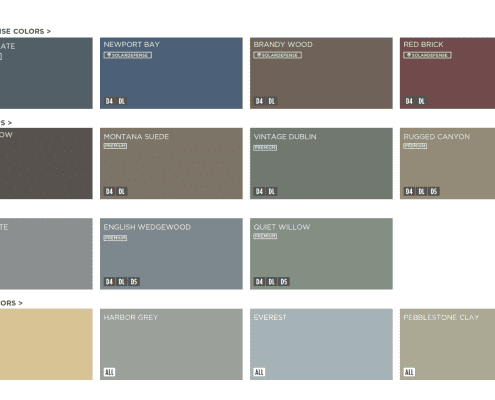Click the Premium badge on Quiet Willow
This screenshot has width=495, height=400.
coord(265,236)
